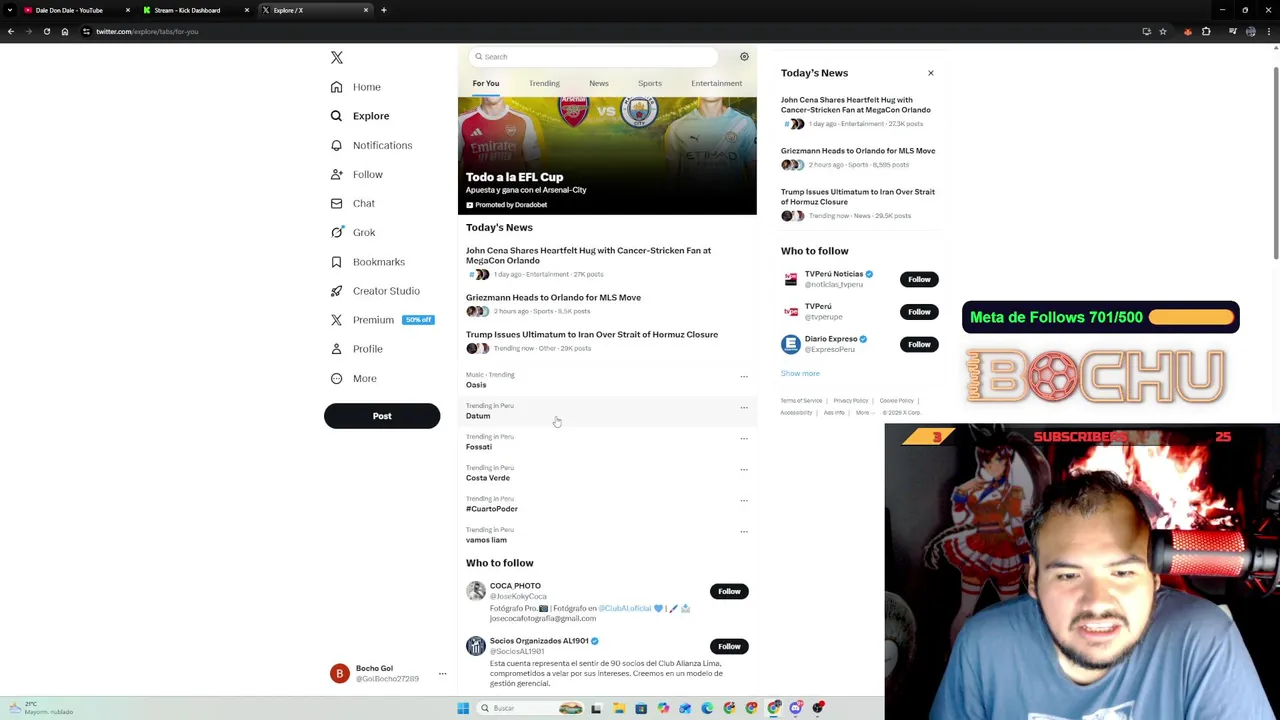Open Profile from the sidebar
Viewport: 1280px width, 720px height.
click(x=356, y=349)
